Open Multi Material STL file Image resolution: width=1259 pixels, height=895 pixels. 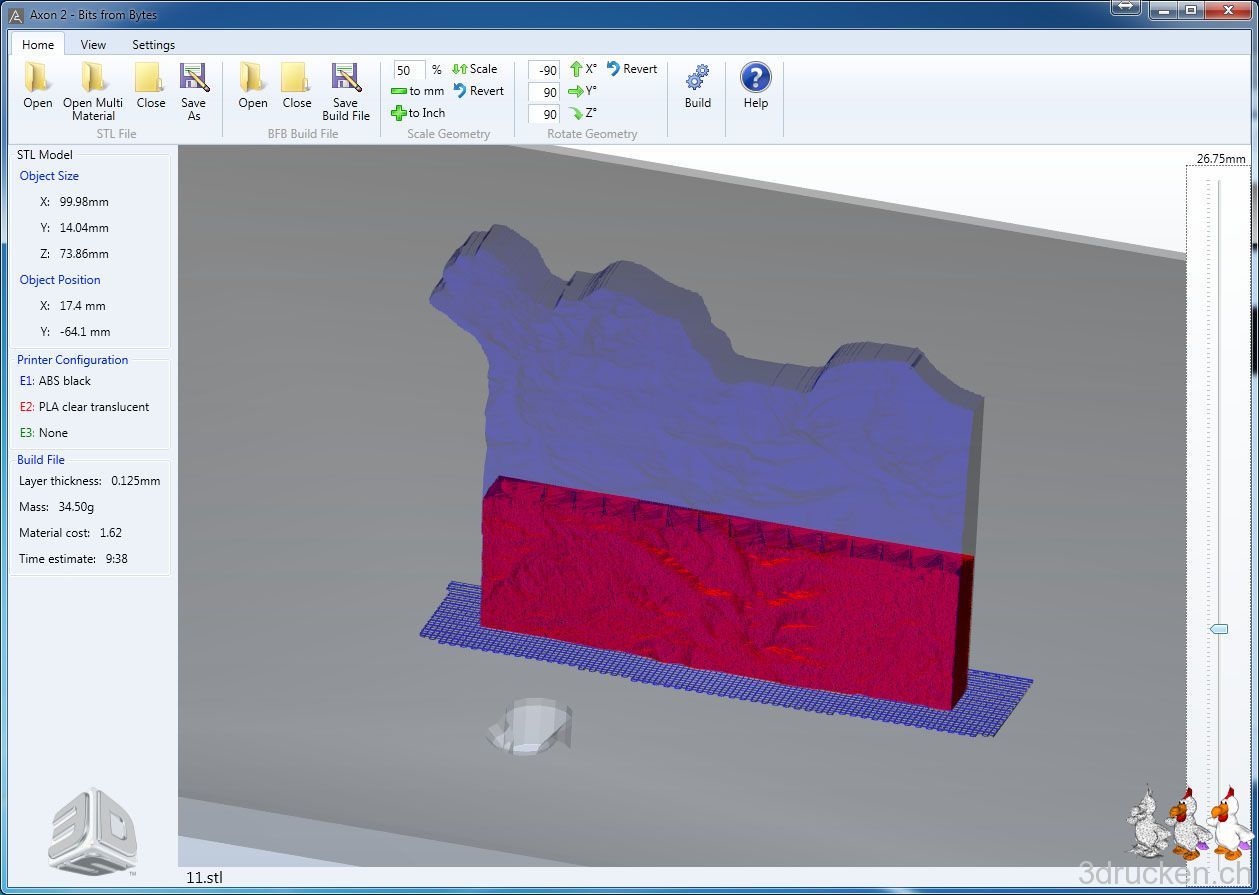tap(93, 91)
